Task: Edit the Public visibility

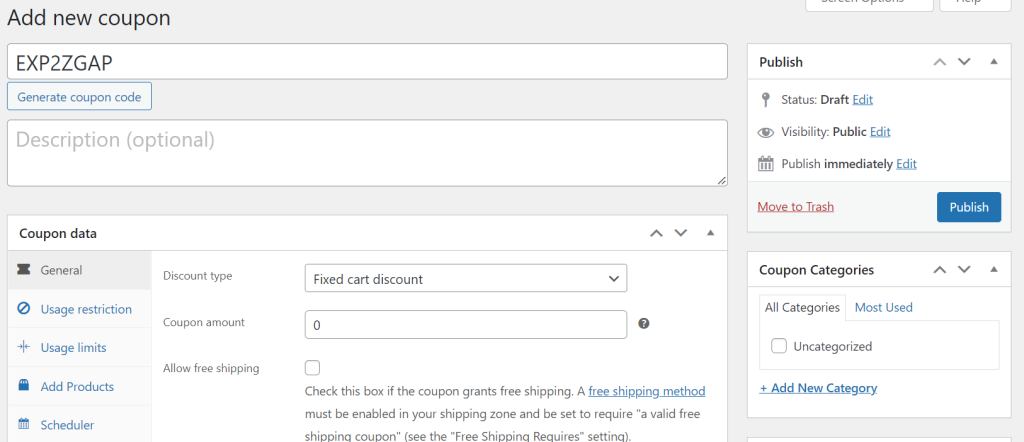Action: (880, 132)
